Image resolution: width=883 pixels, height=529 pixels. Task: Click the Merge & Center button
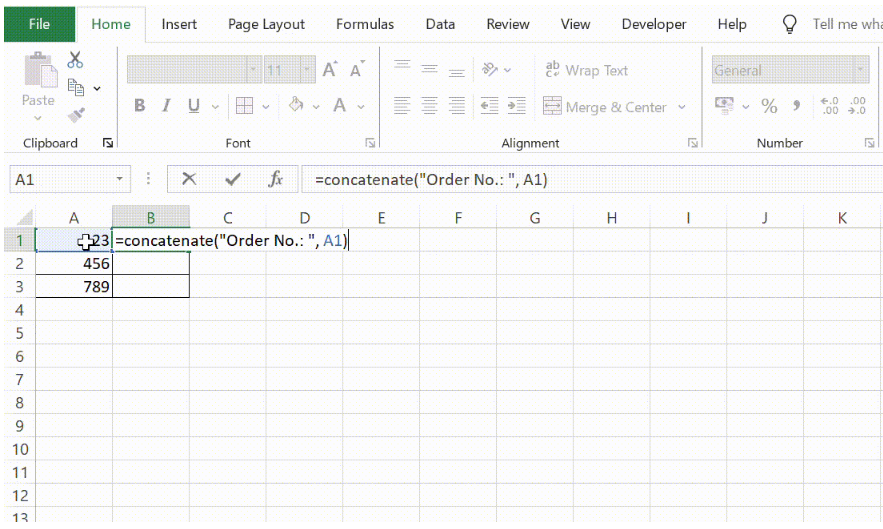605,106
